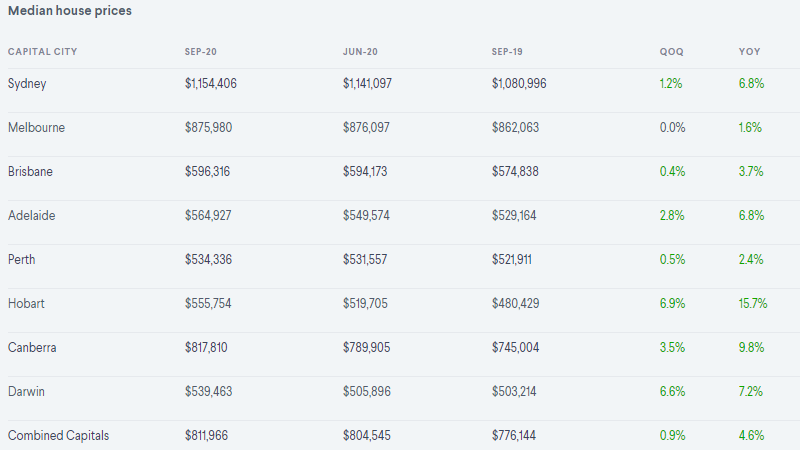The image size is (800, 450).
Task: Select the Combined Capitals row label
Action: point(59,436)
